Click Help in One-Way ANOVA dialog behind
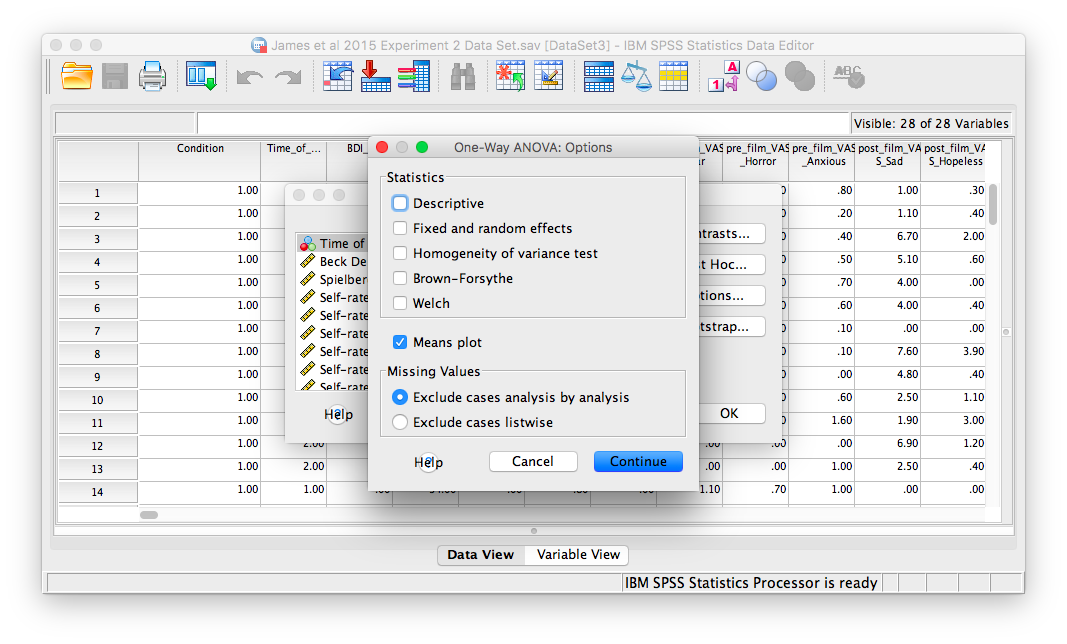Screen dimensions: 1067x644 (x=338, y=414)
